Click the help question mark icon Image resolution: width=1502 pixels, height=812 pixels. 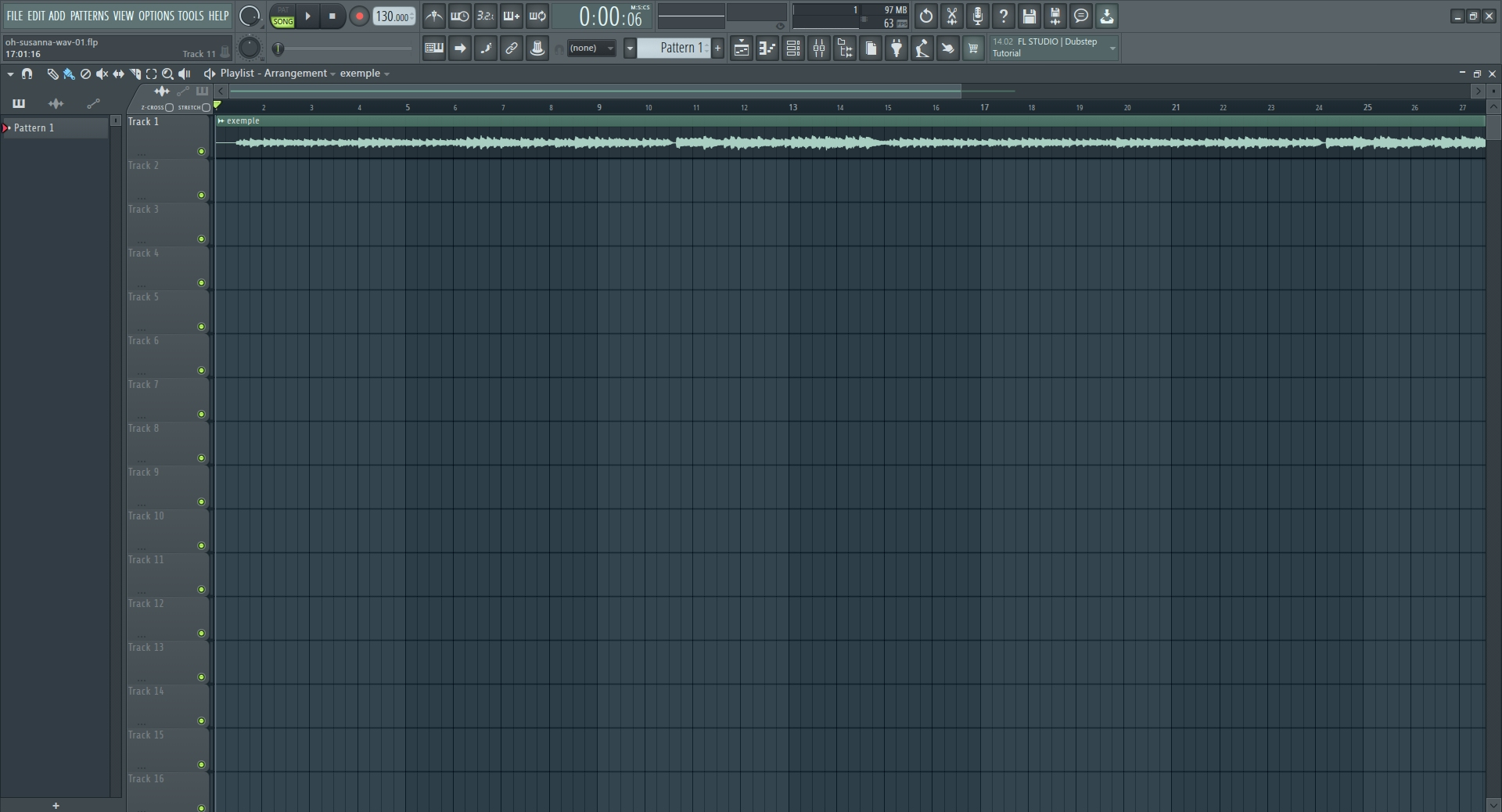pyautogui.click(x=1004, y=16)
